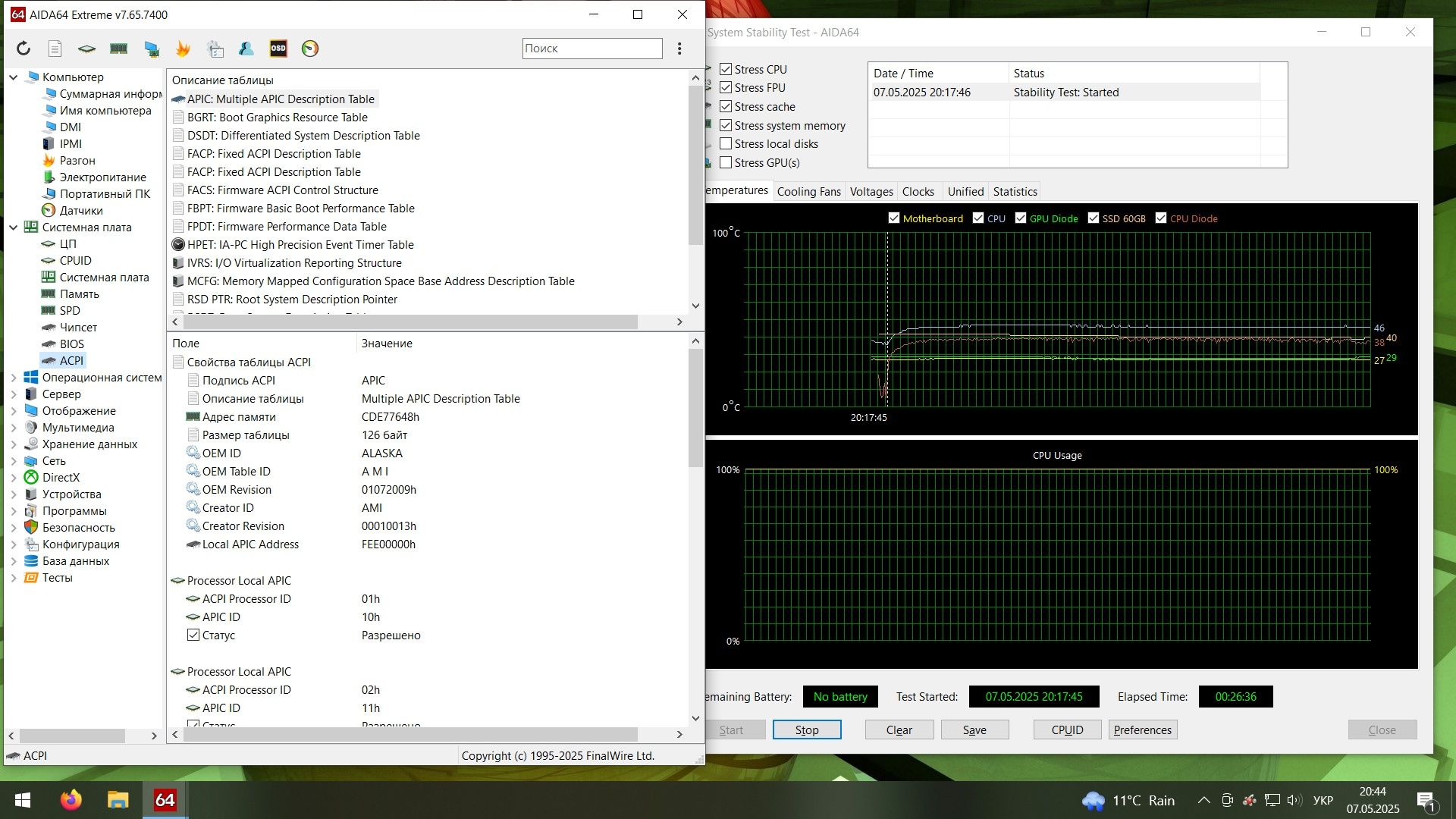1456x819 pixels.
Task: Open the OSD panel toolbar icon
Action: [x=278, y=49]
